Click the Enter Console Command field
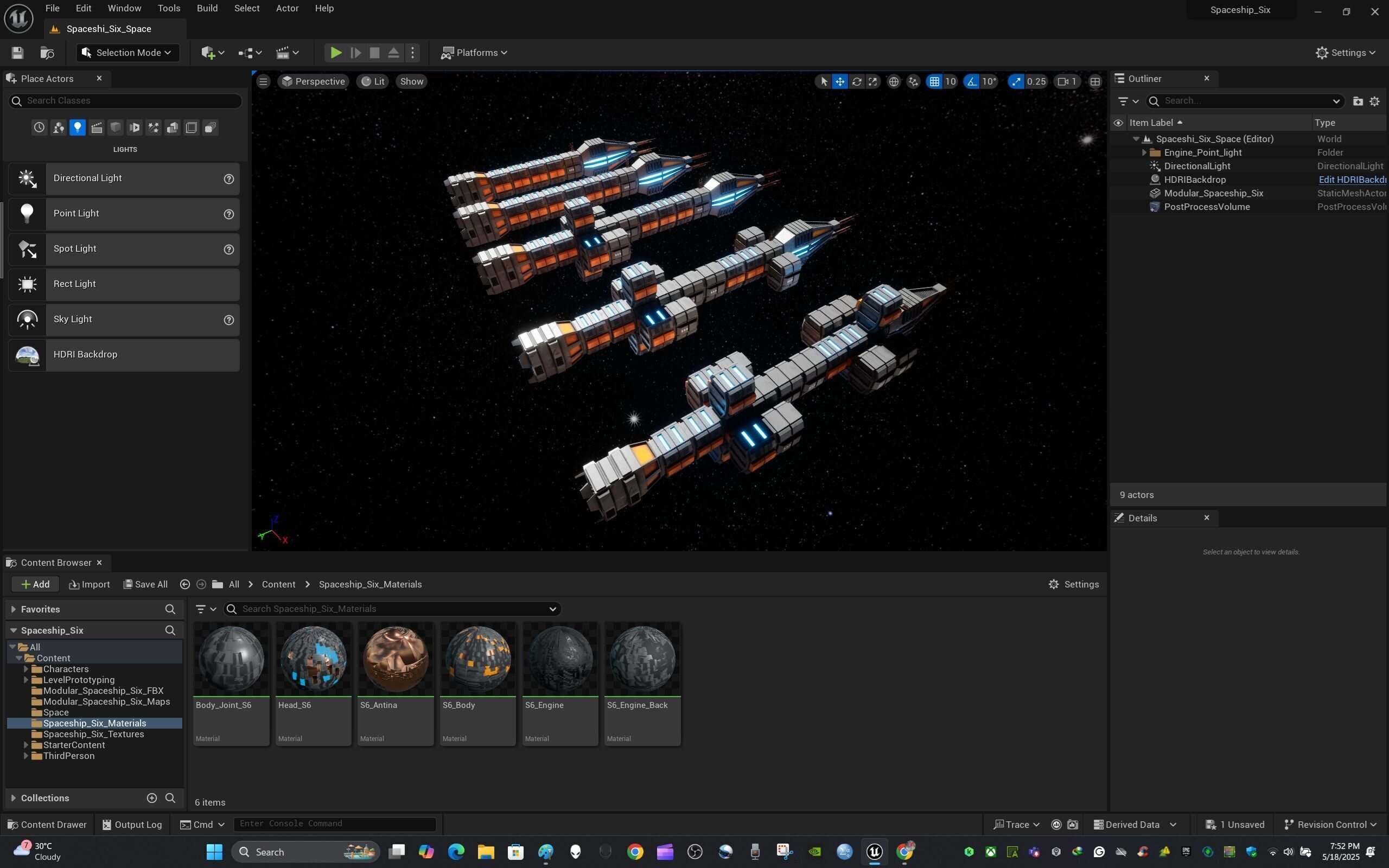The height and width of the screenshot is (868, 1389). [x=335, y=825]
